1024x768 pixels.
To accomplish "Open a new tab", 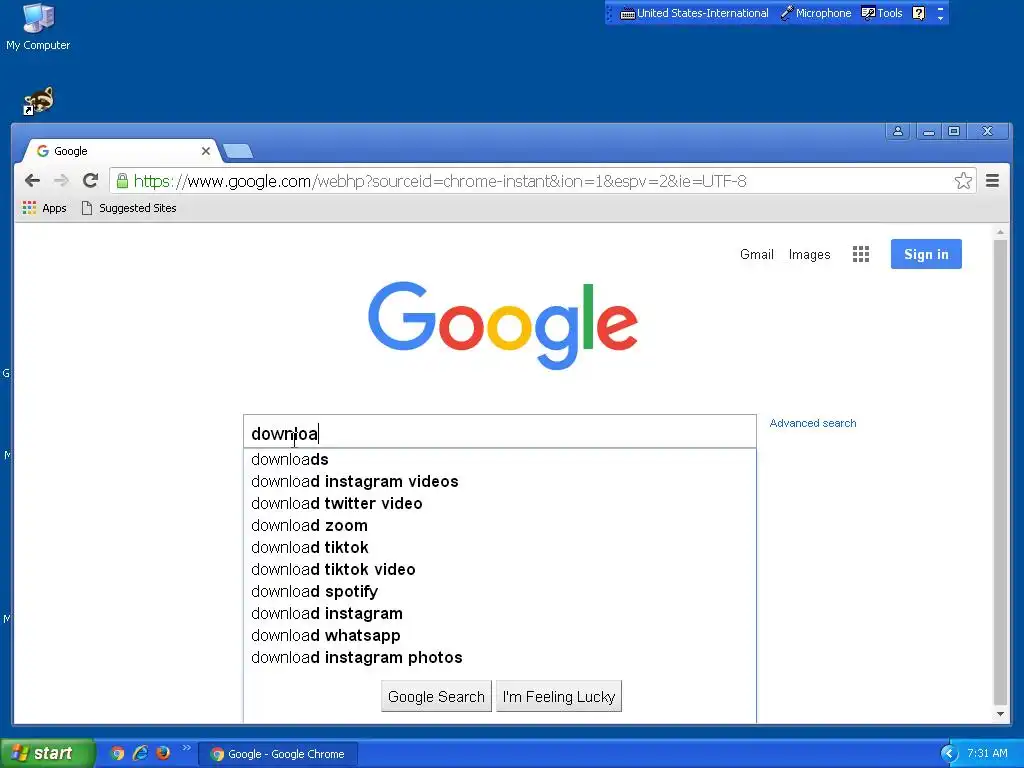I will [237, 152].
